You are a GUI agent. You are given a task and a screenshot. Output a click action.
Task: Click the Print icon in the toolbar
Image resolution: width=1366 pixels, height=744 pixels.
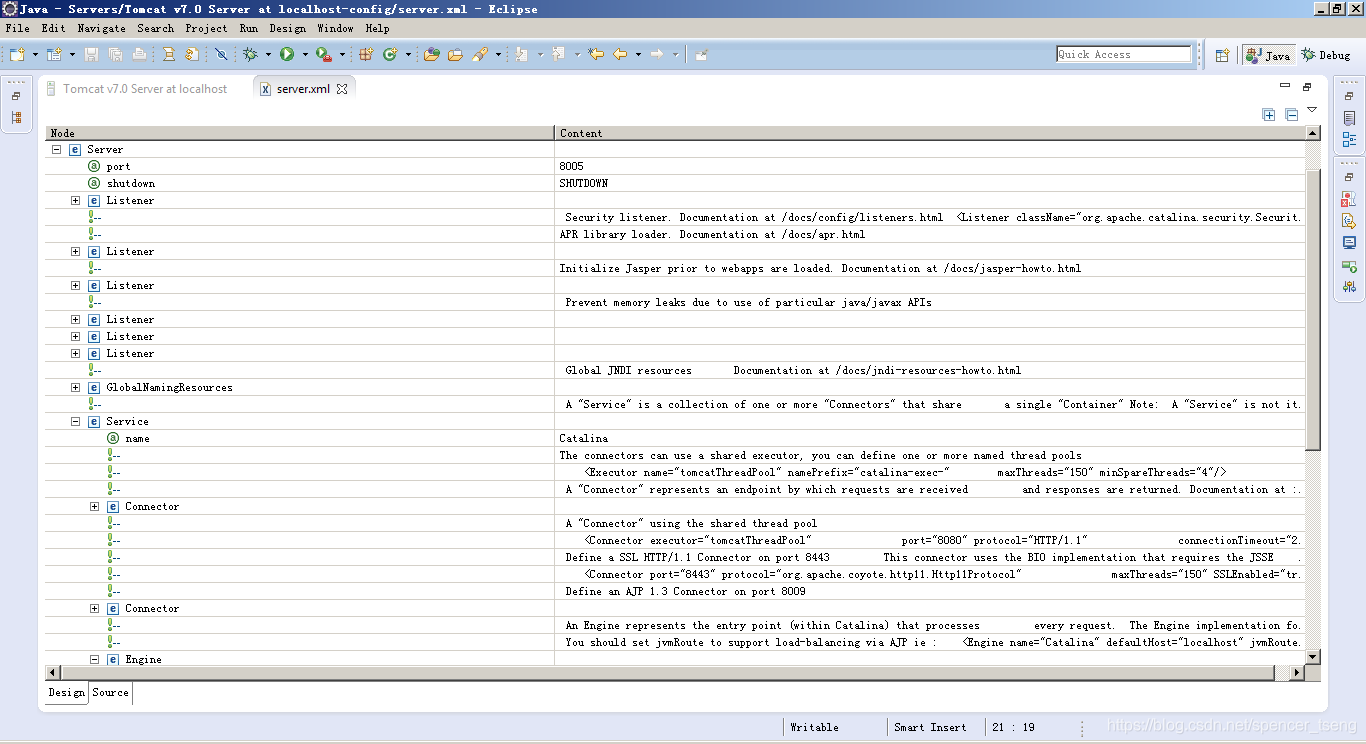point(138,54)
